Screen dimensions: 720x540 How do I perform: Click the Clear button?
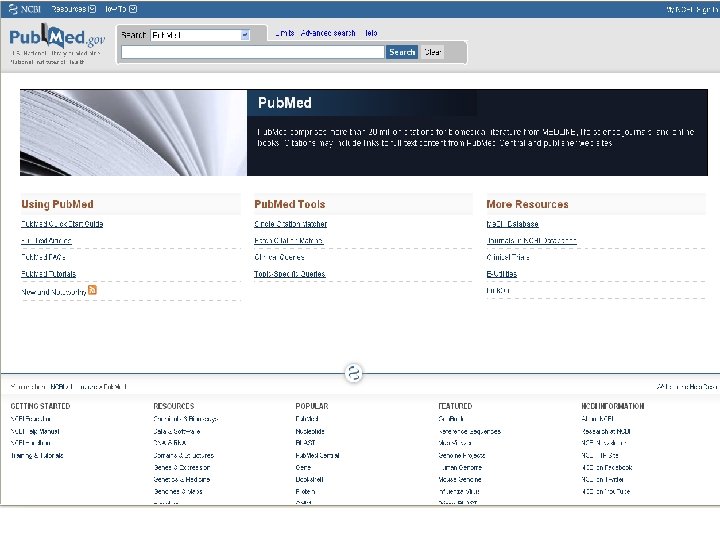(433, 52)
